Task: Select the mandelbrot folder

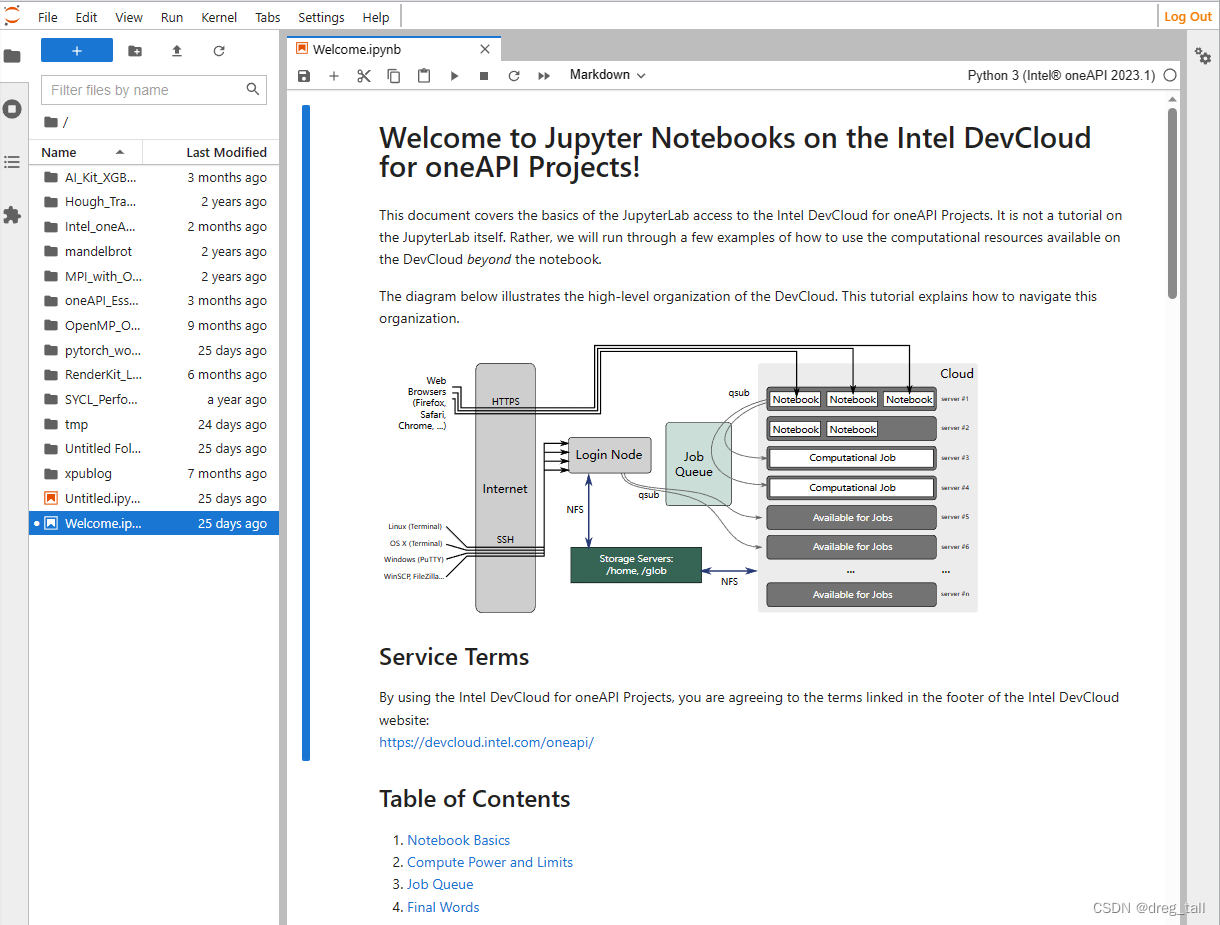Action: [x=154, y=252]
